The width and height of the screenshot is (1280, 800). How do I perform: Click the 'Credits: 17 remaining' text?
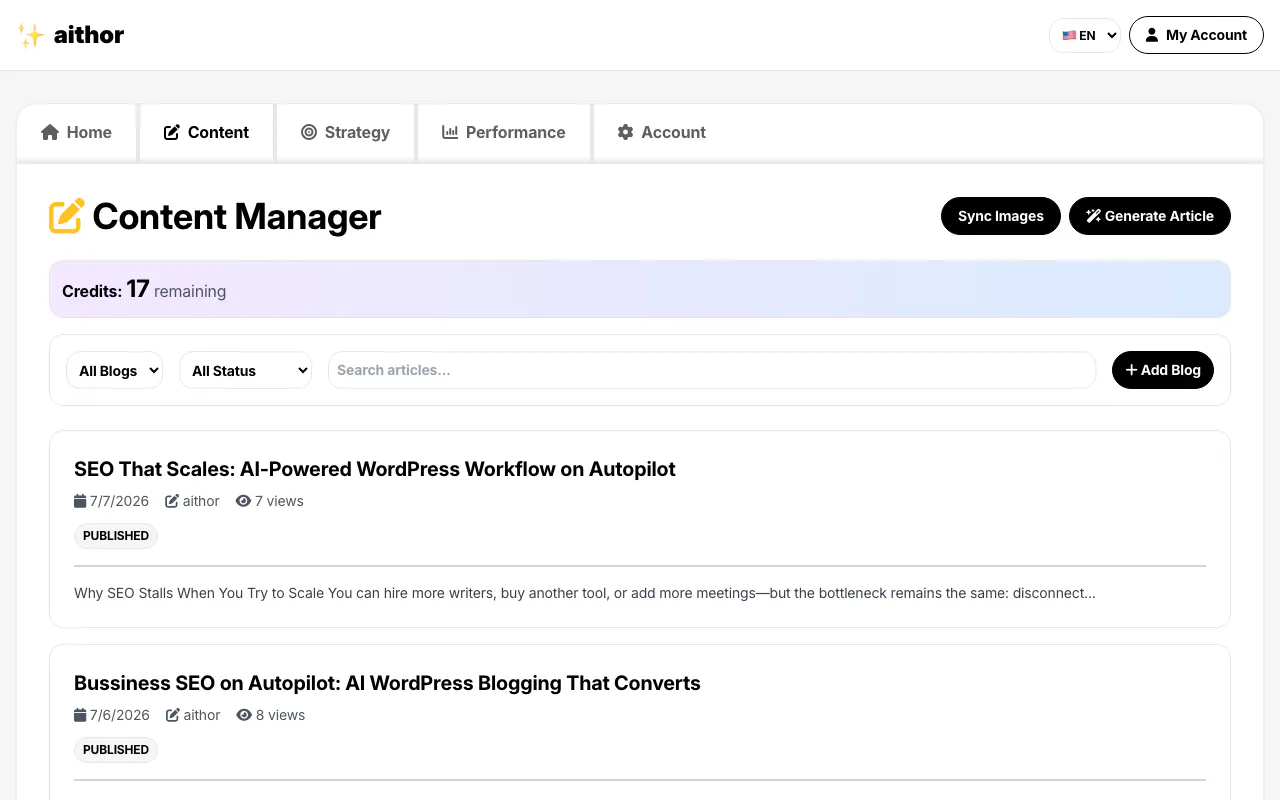pos(144,290)
